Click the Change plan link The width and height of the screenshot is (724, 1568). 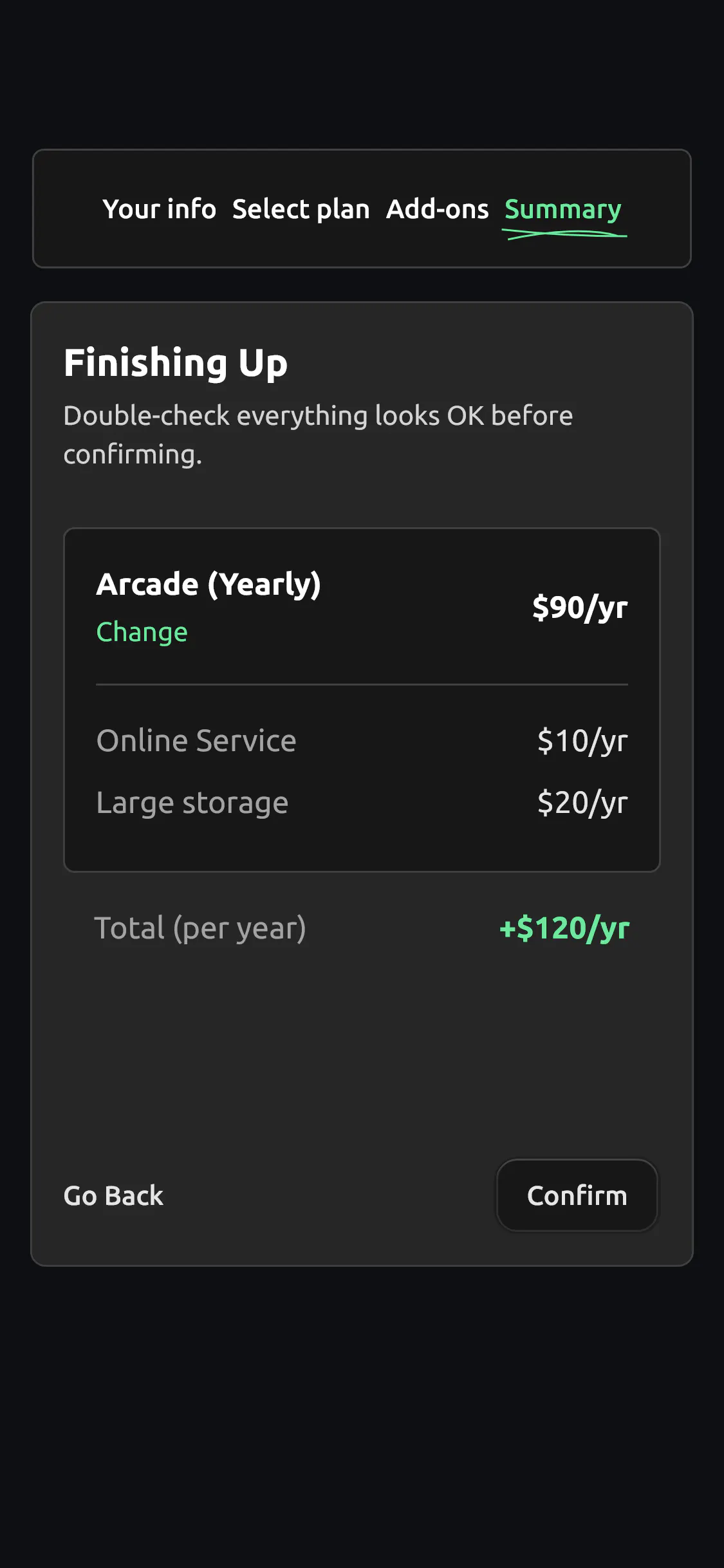click(x=142, y=632)
